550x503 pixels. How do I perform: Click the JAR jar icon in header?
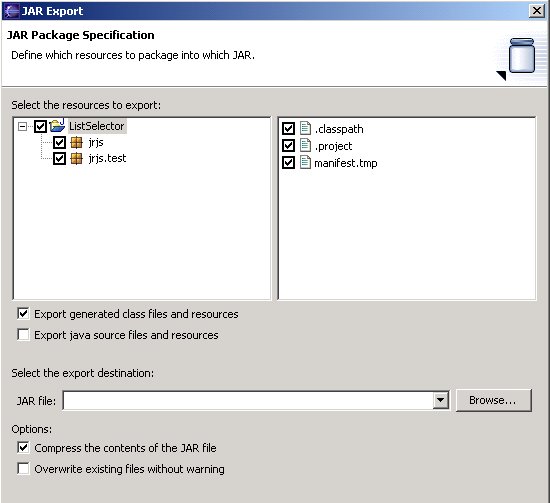(x=521, y=56)
